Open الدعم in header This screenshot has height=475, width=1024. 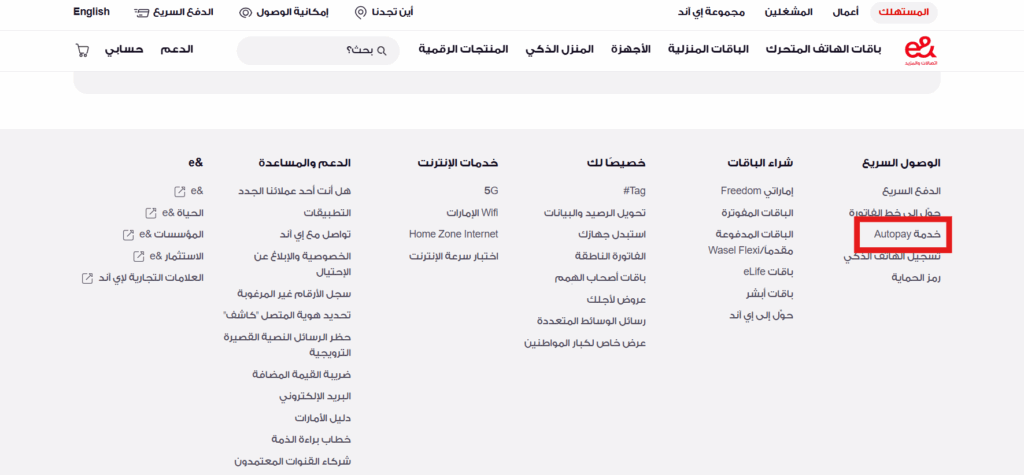click(x=177, y=50)
